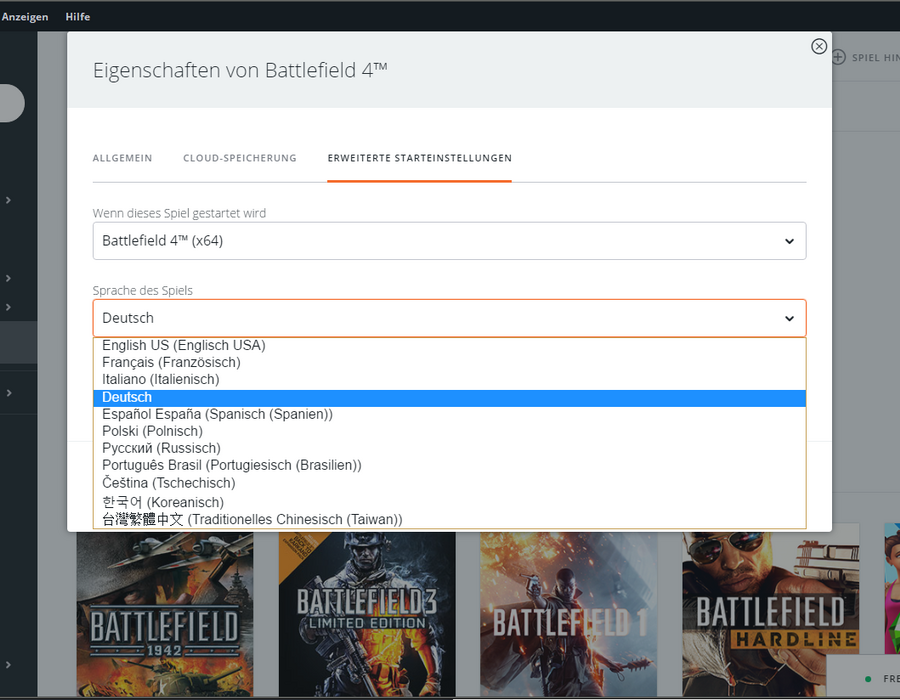Collapse the Sprache des Spiels dropdown
The width and height of the screenshot is (900, 700).
click(x=449, y=318)
